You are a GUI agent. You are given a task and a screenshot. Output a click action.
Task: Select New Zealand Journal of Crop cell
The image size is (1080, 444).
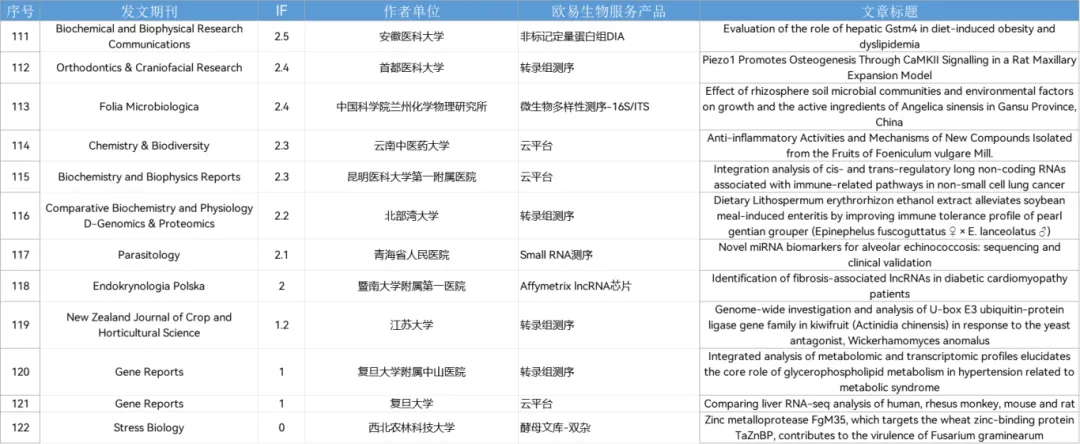[x=149, y=325]
